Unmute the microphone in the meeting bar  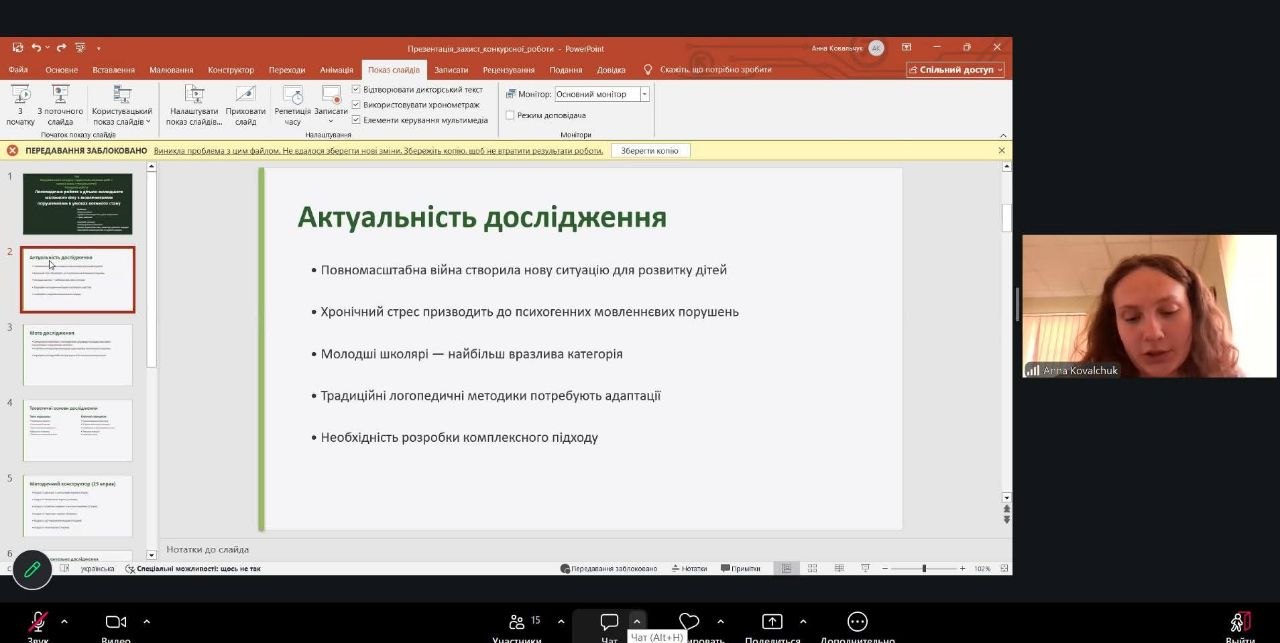tap(38, 623)
